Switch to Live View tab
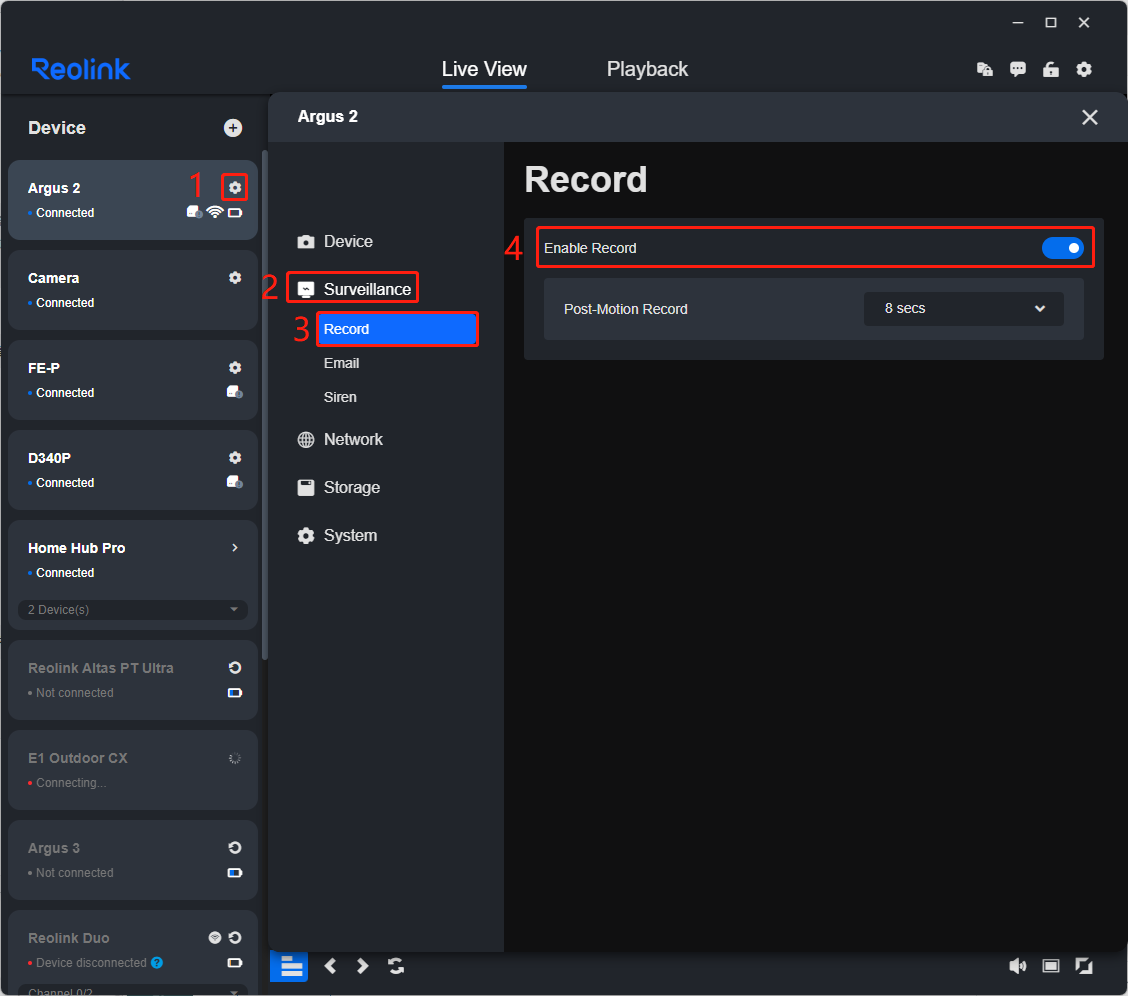The width and height of the screenshot is (1128, 996). coord(484,69)
